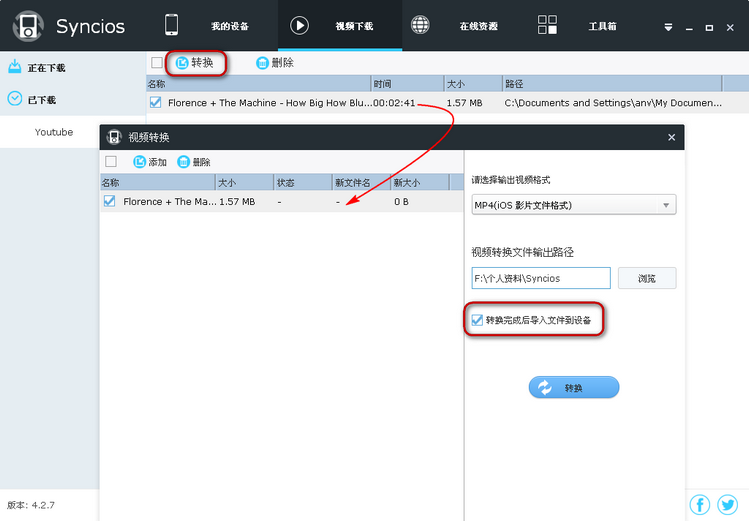Click the 大小 column header in the dialog
749x521 pixels.
pos(245,182)
